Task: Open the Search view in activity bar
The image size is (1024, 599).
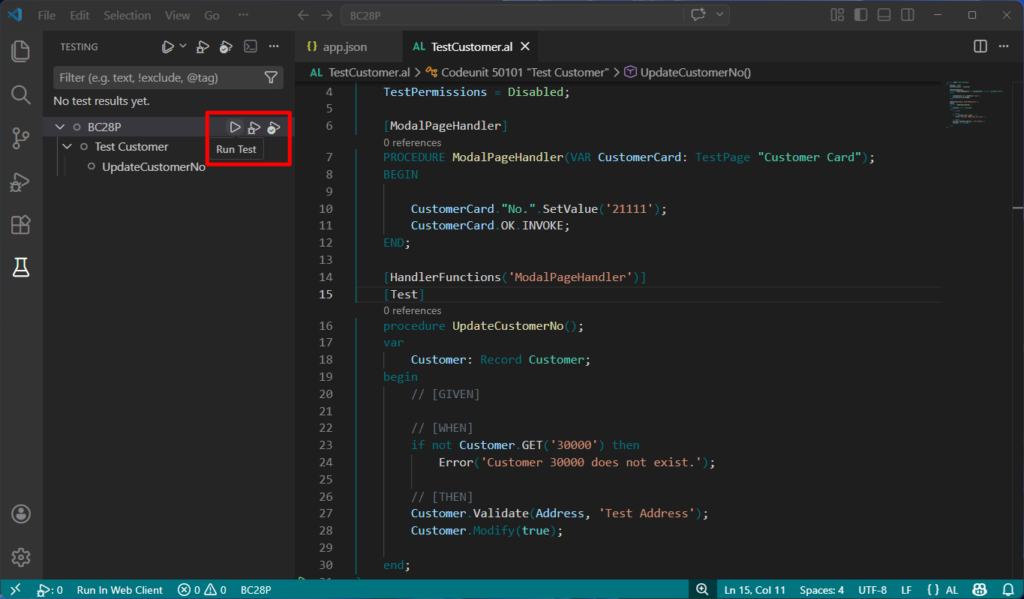Action: pyautogui.click(x=20, y=95)
